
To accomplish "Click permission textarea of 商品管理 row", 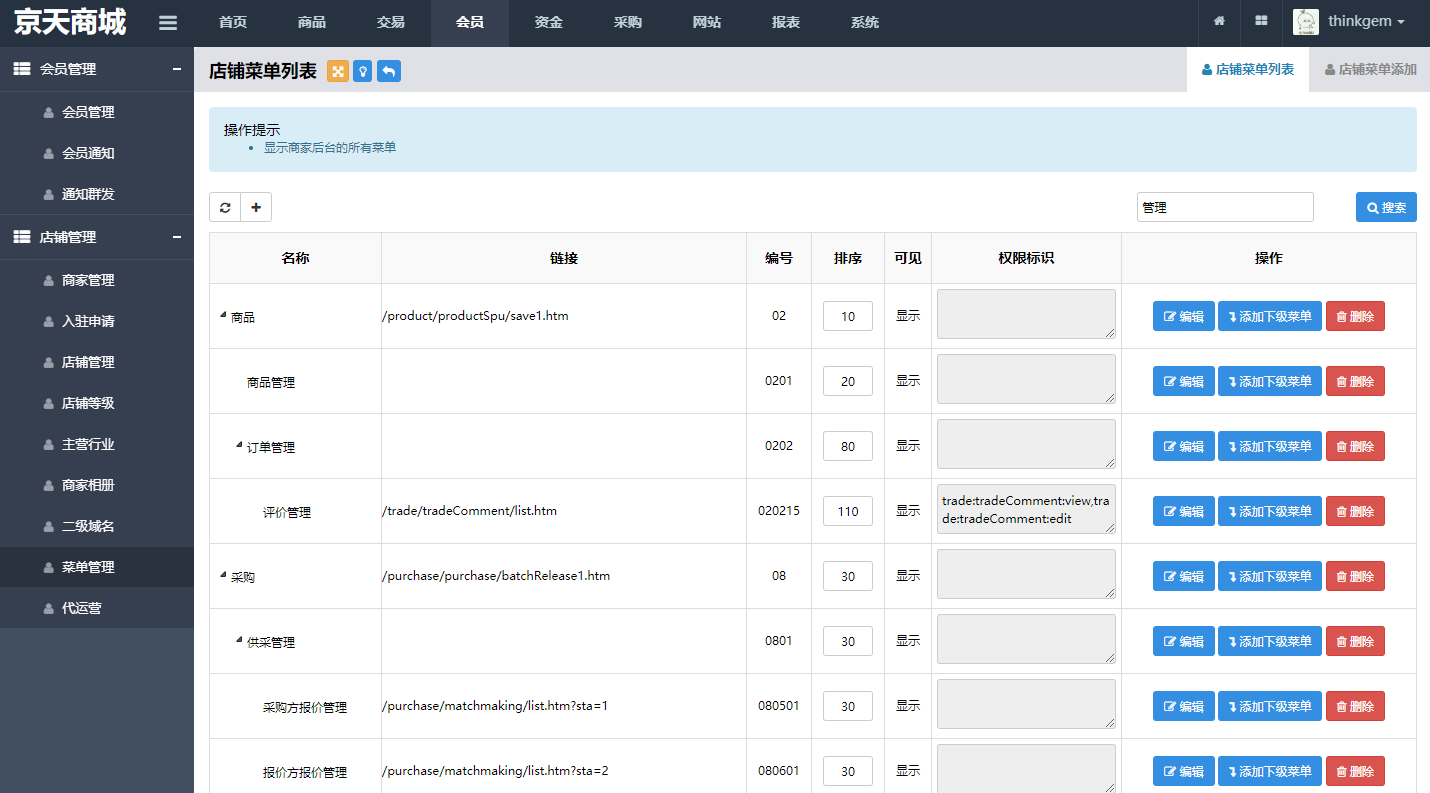I will 1026,379.
